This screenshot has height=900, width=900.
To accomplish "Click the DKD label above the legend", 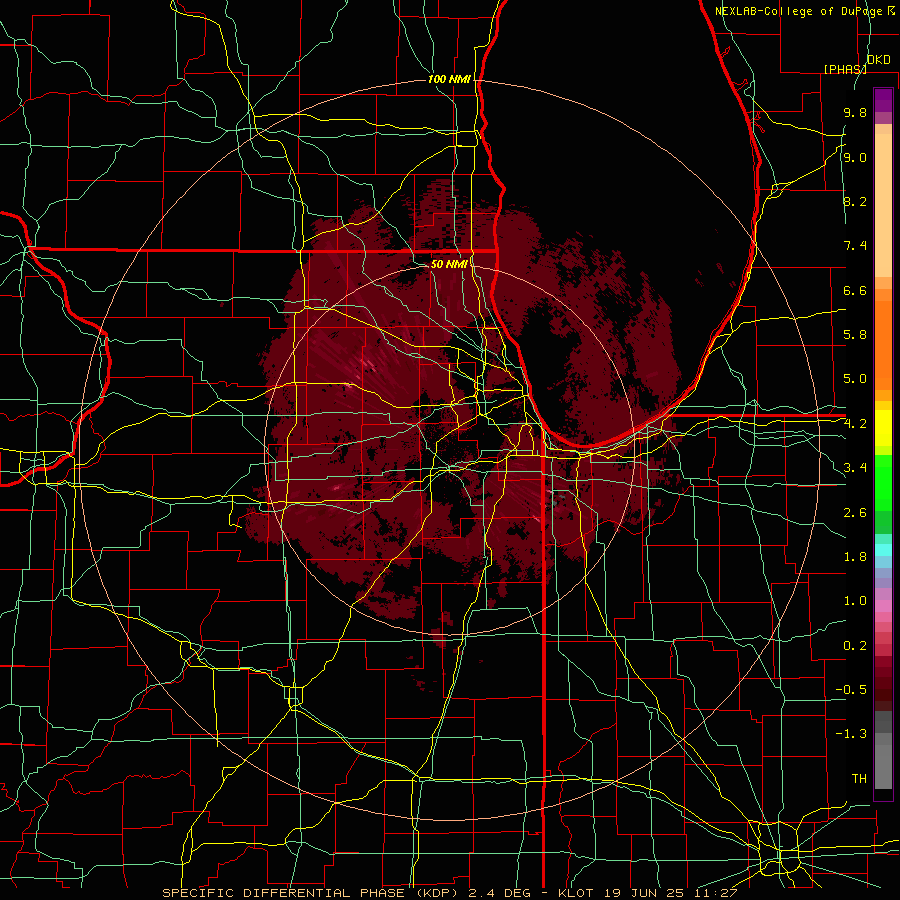I will click(879, 60).
